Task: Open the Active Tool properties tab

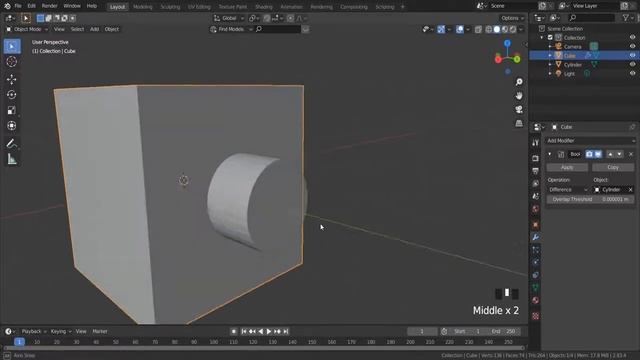Action: tap(536, 142)
